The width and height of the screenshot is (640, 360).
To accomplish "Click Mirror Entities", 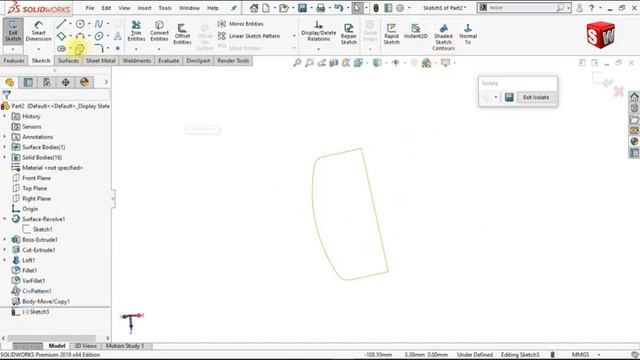I will click(x=241, y=24).
